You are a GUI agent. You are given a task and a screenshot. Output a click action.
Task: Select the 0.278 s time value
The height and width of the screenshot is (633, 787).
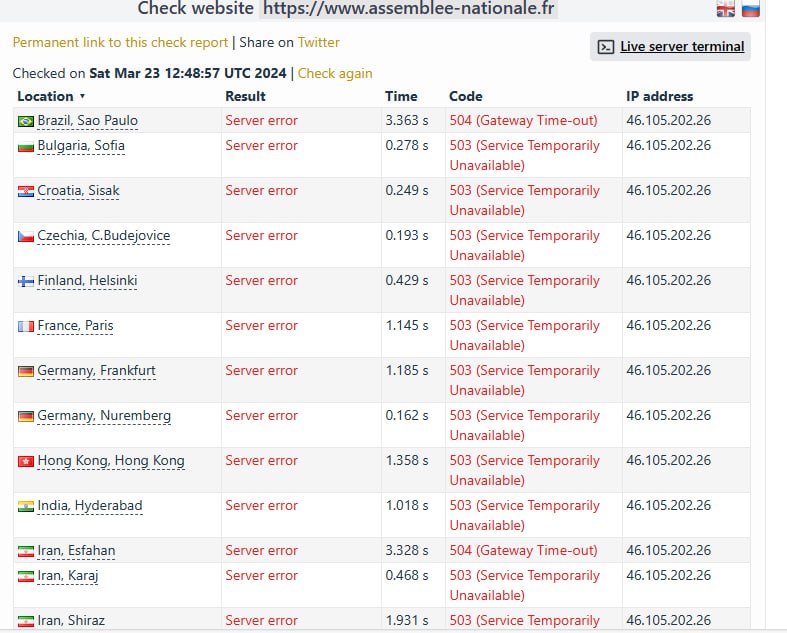click(407, 146)
